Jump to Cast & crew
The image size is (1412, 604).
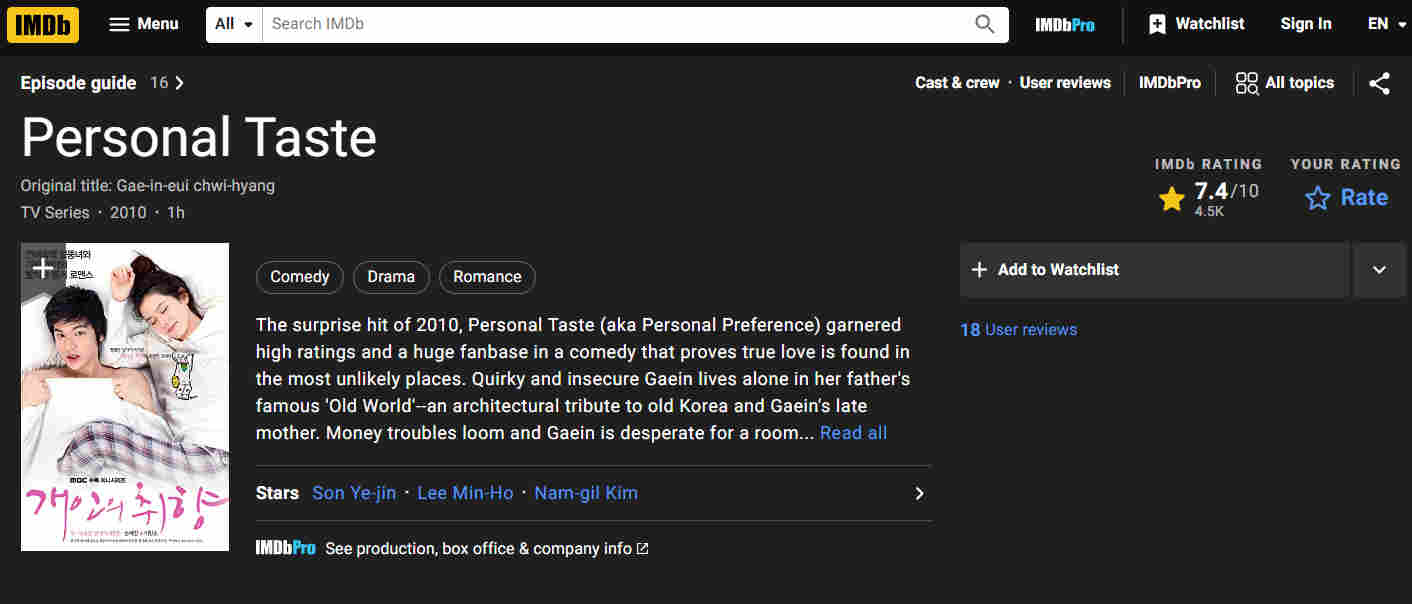click(957, 83)
